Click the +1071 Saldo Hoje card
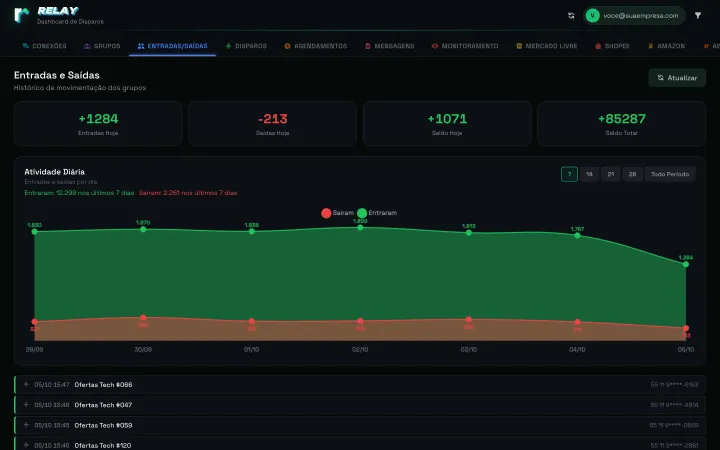Viewport: 720px width, 450px height. pos(447,124)
